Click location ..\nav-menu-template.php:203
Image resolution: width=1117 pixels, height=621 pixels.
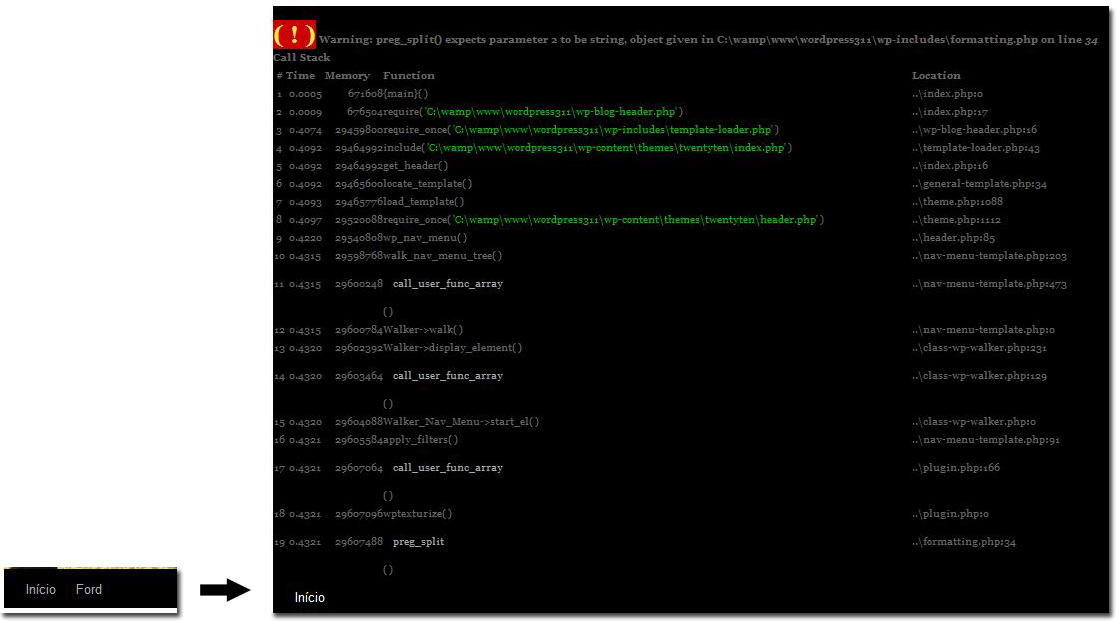(989, 256)
